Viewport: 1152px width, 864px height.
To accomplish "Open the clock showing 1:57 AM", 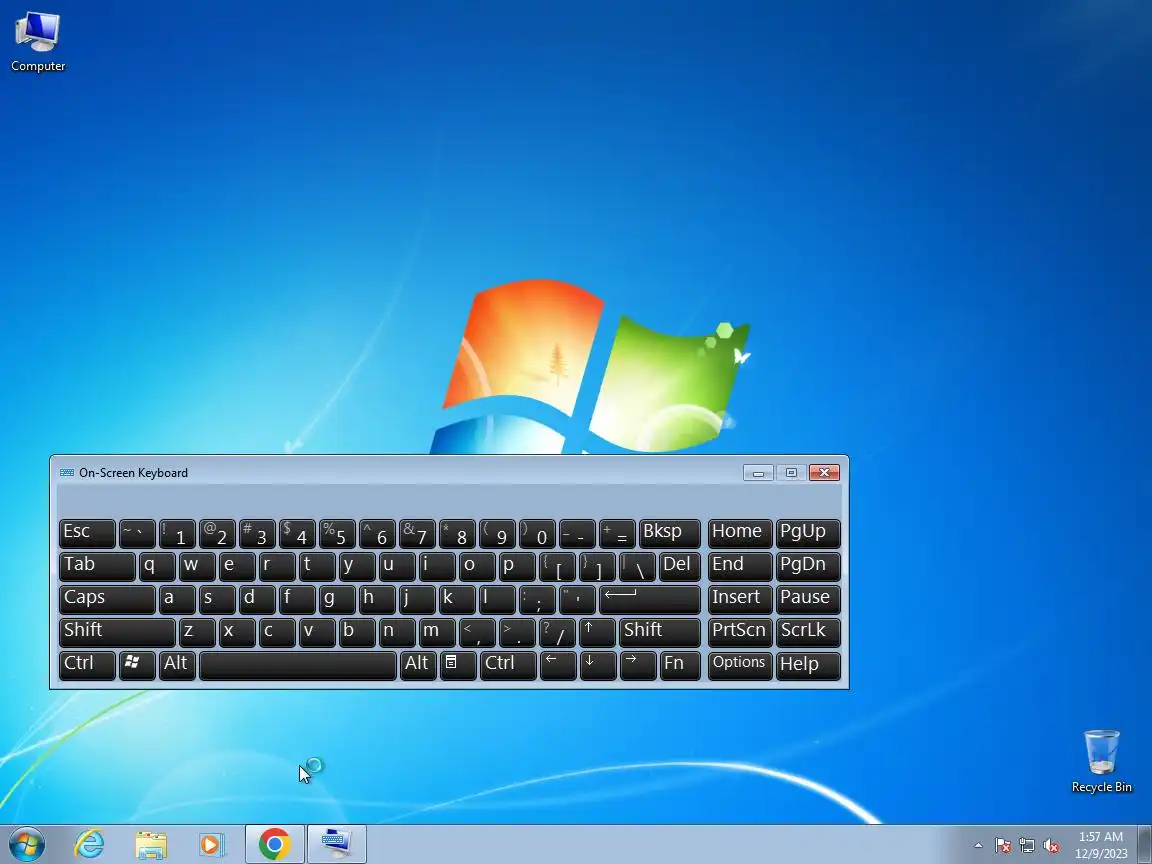I will tap(1101, 845).
